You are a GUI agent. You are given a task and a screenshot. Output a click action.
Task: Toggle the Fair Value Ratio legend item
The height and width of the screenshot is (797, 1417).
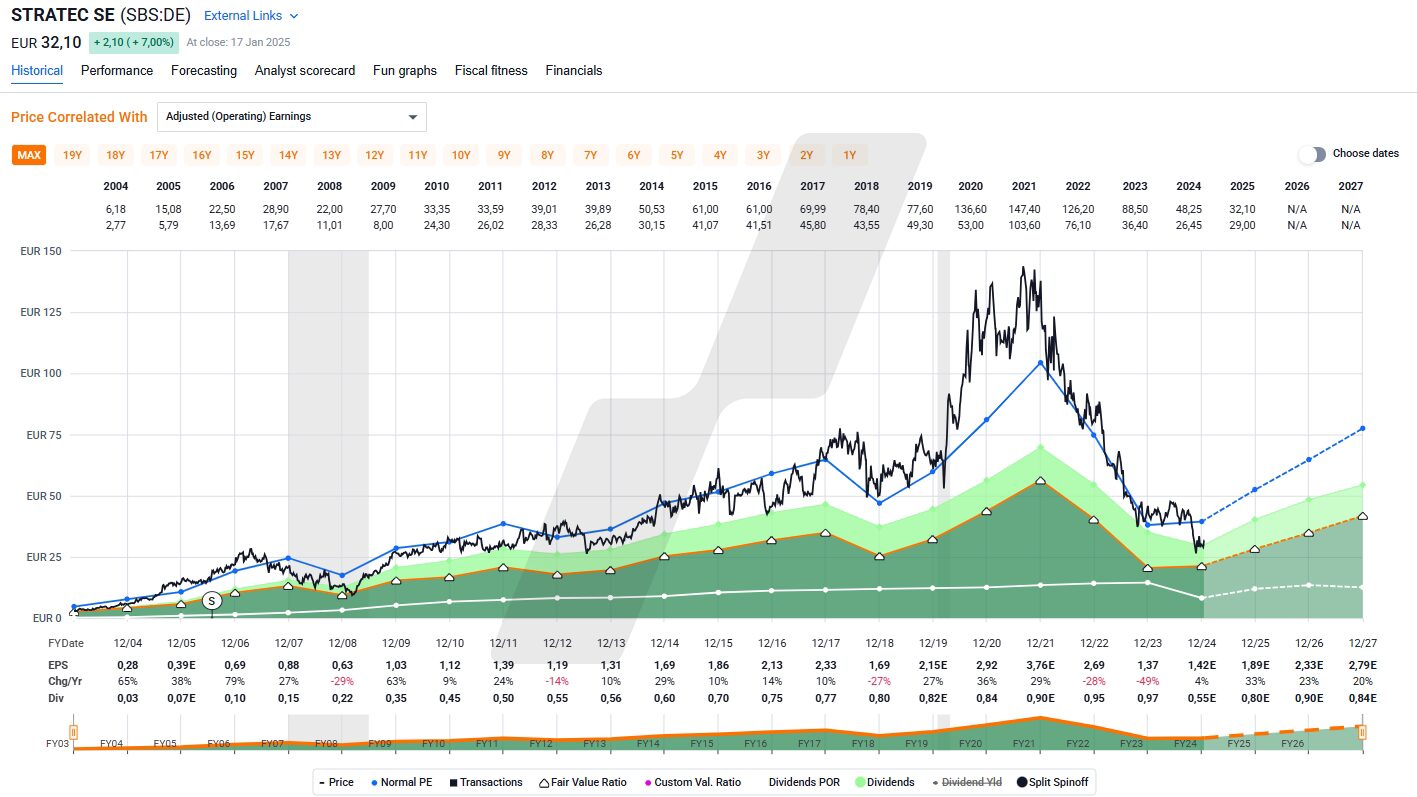(582, 782)
